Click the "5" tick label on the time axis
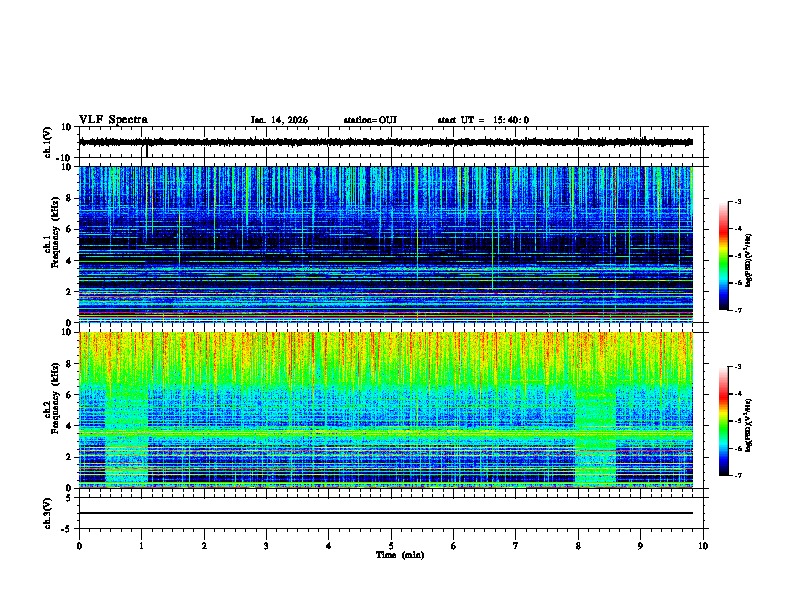 [x=391, y=546]
